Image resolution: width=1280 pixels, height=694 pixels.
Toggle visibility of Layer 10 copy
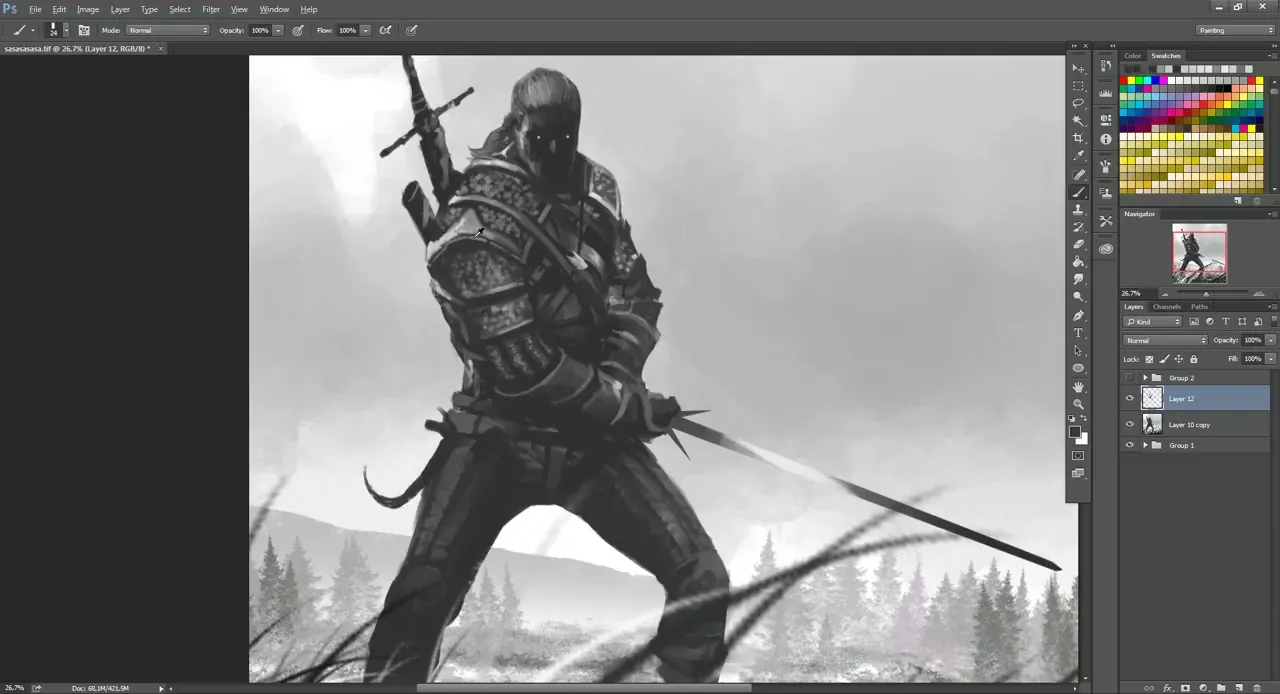pos(1130,425)
